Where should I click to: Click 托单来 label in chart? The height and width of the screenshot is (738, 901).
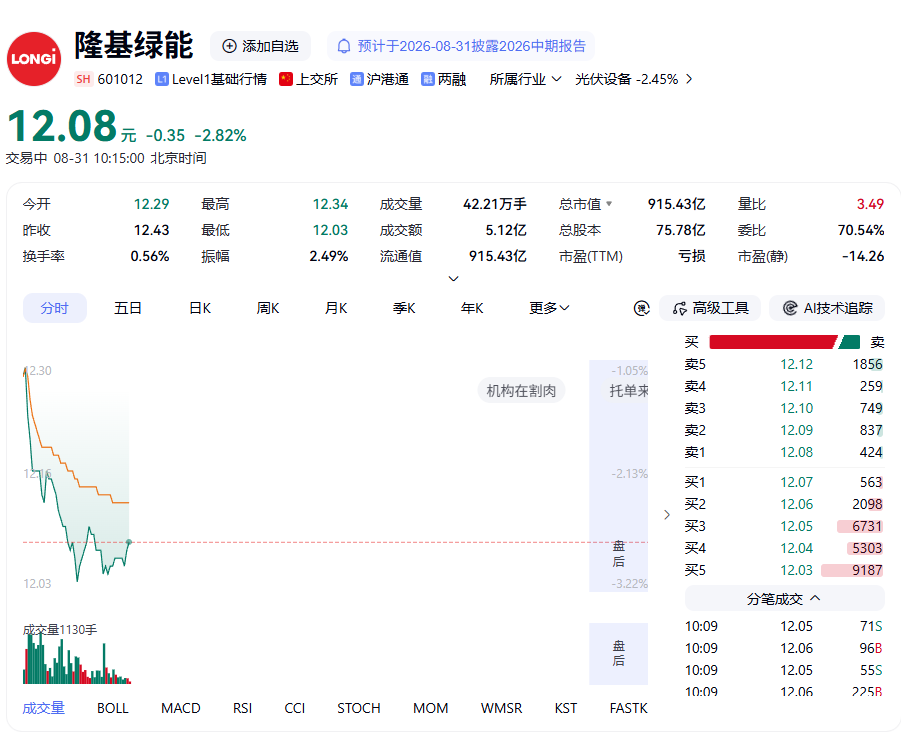click(629, 391)
